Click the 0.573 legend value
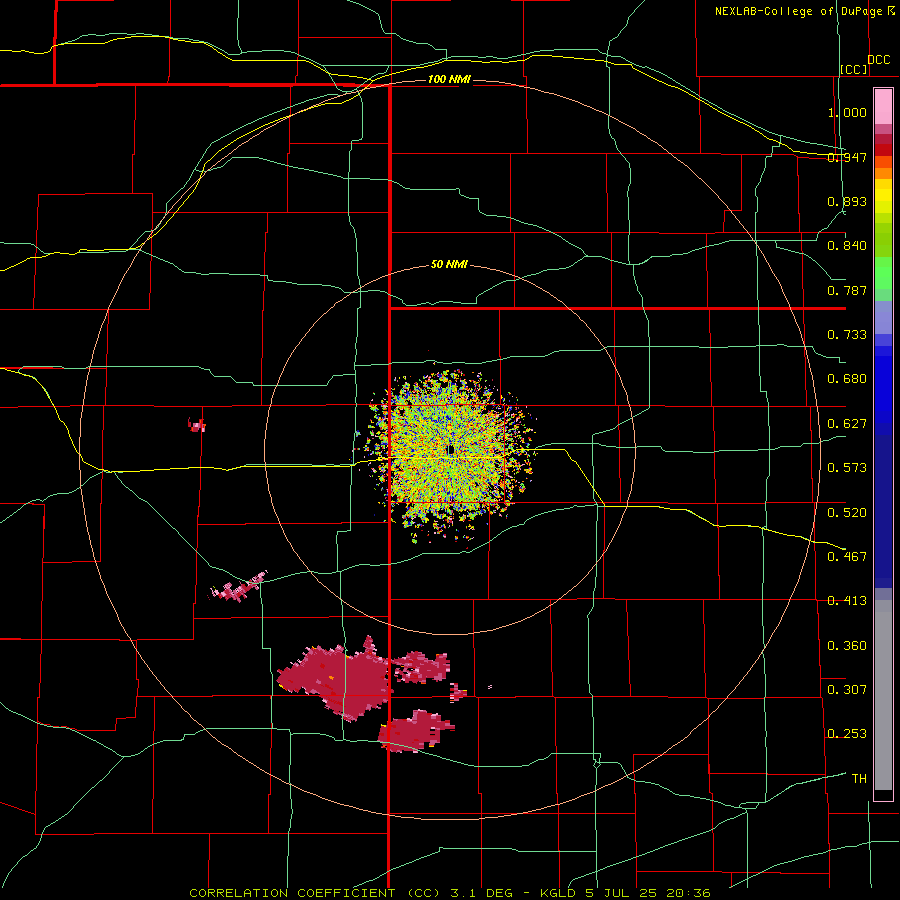Image resolution: width=900 pixels, height=900 pixels. click(x=847, y=468)
